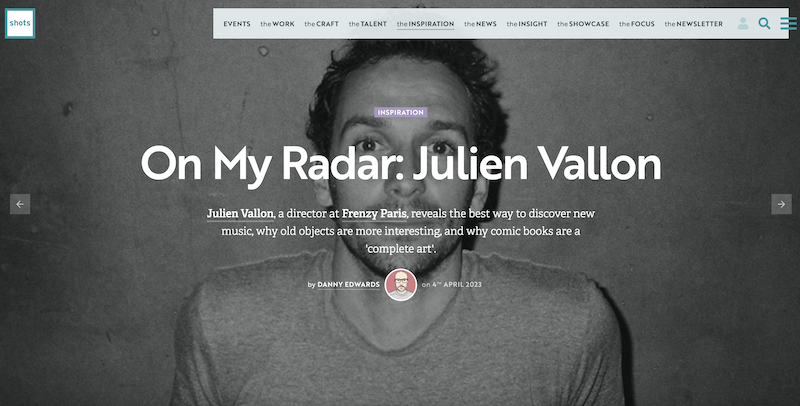Follow the Frenzy Paris link
Image resolution: width=800 pixels, height=406 pixels.
(374, 213)
